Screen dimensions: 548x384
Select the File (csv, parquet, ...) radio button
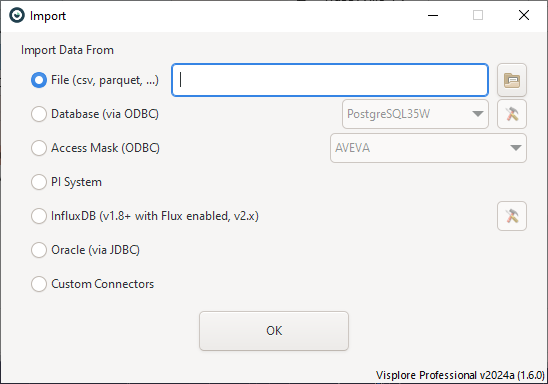[39, 80]
